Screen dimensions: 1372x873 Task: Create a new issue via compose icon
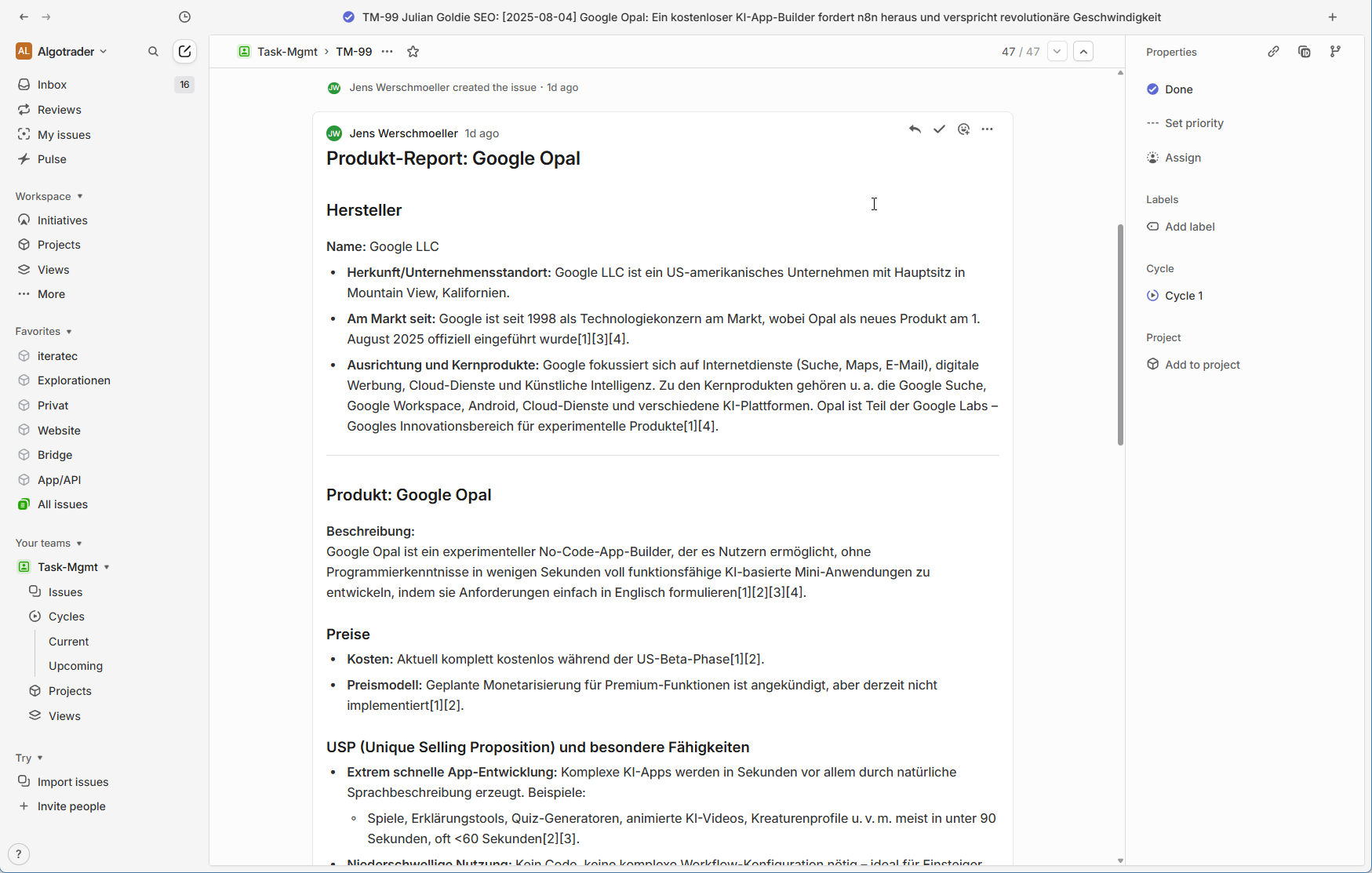point(184,52)
